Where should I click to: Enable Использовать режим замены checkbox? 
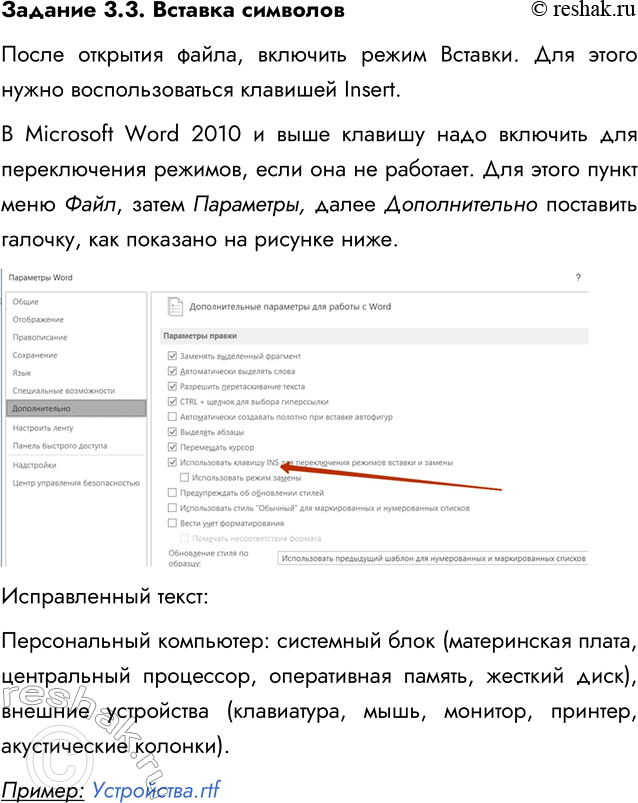184,478
